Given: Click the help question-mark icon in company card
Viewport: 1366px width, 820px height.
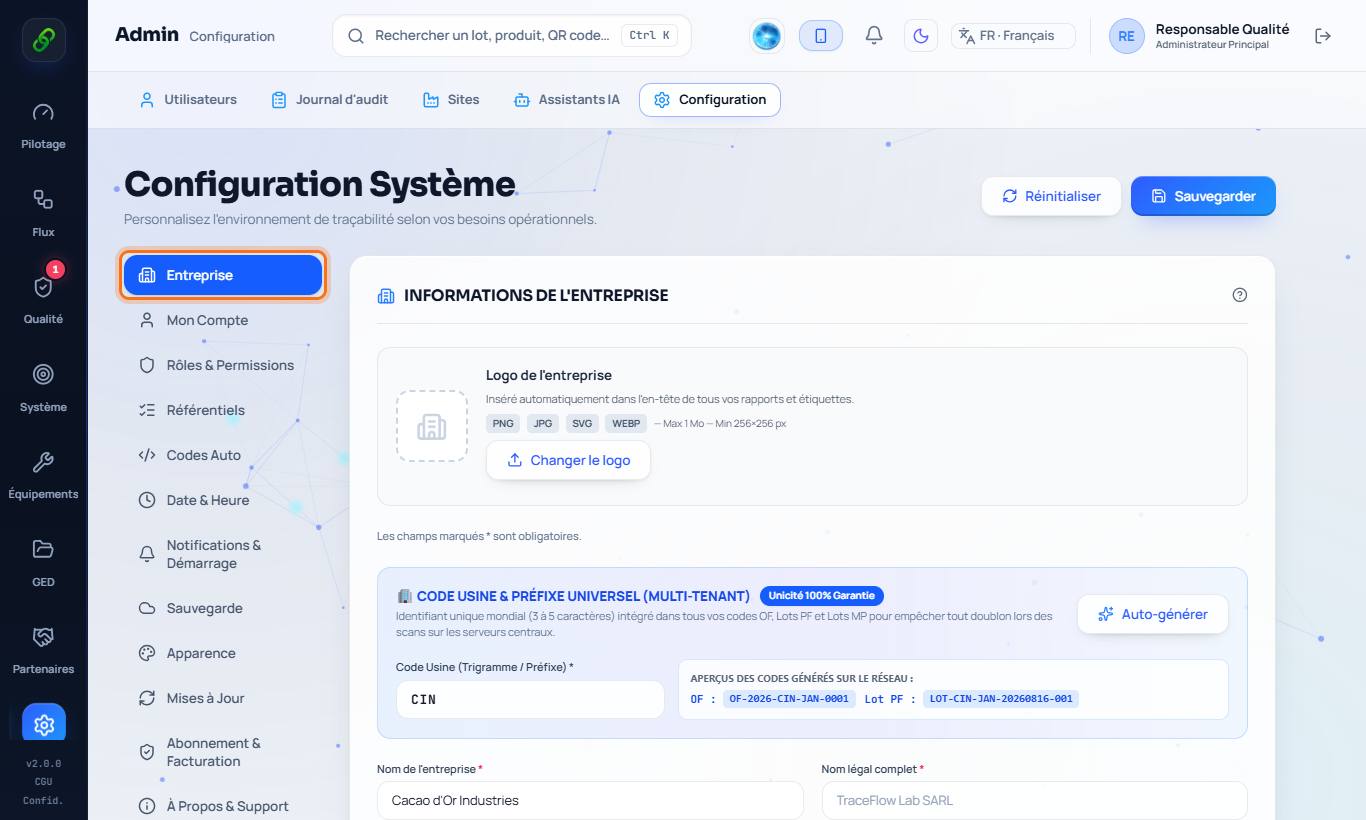Looking at the screenshot, I should click(1240, 295).
